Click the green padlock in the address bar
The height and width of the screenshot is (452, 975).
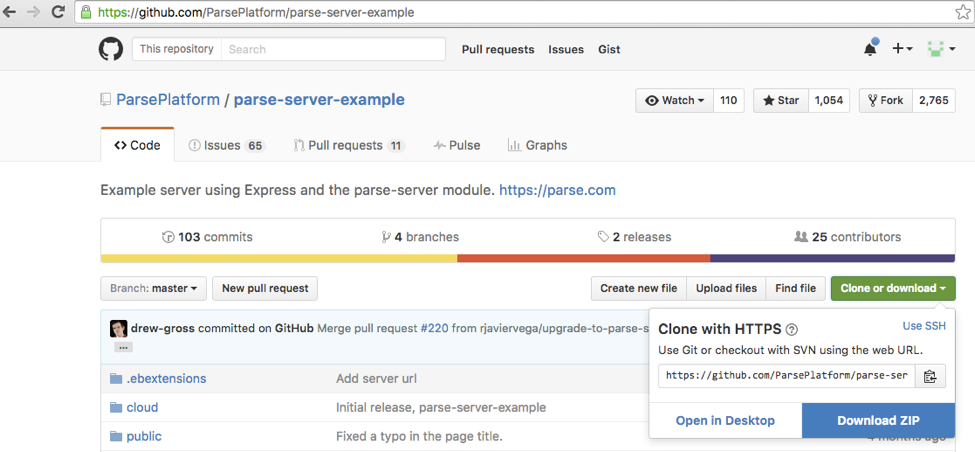click(86, 12)
